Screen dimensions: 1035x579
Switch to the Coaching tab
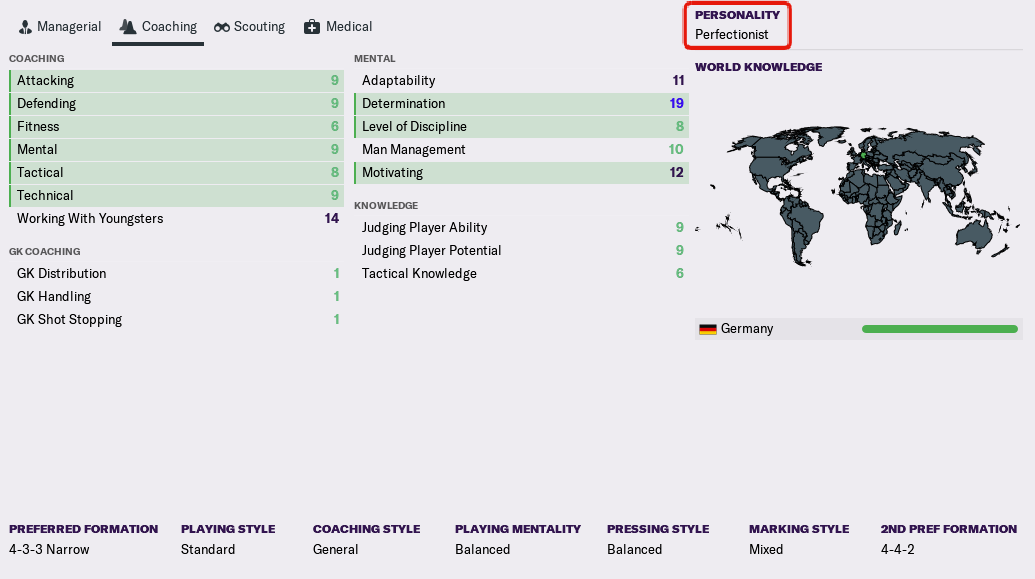[x=158, y=27]
